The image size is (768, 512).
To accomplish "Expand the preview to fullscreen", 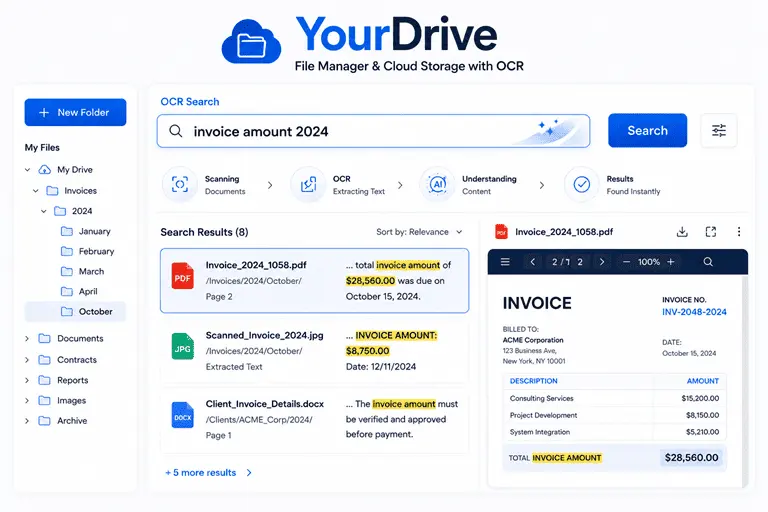I will (711, 232).
